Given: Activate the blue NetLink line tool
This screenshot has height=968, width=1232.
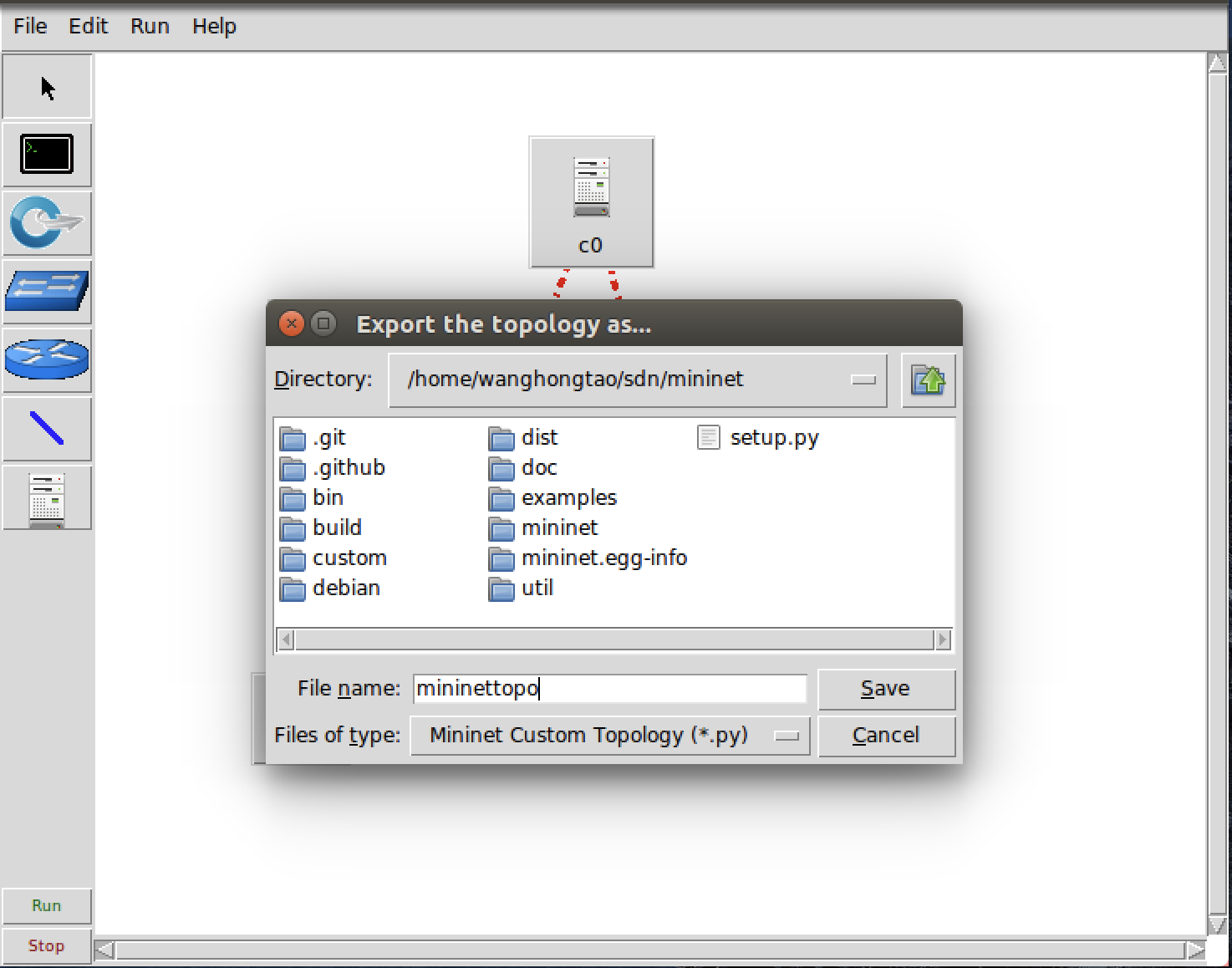Looking at the screenshot, I should (x=47, y=429).
